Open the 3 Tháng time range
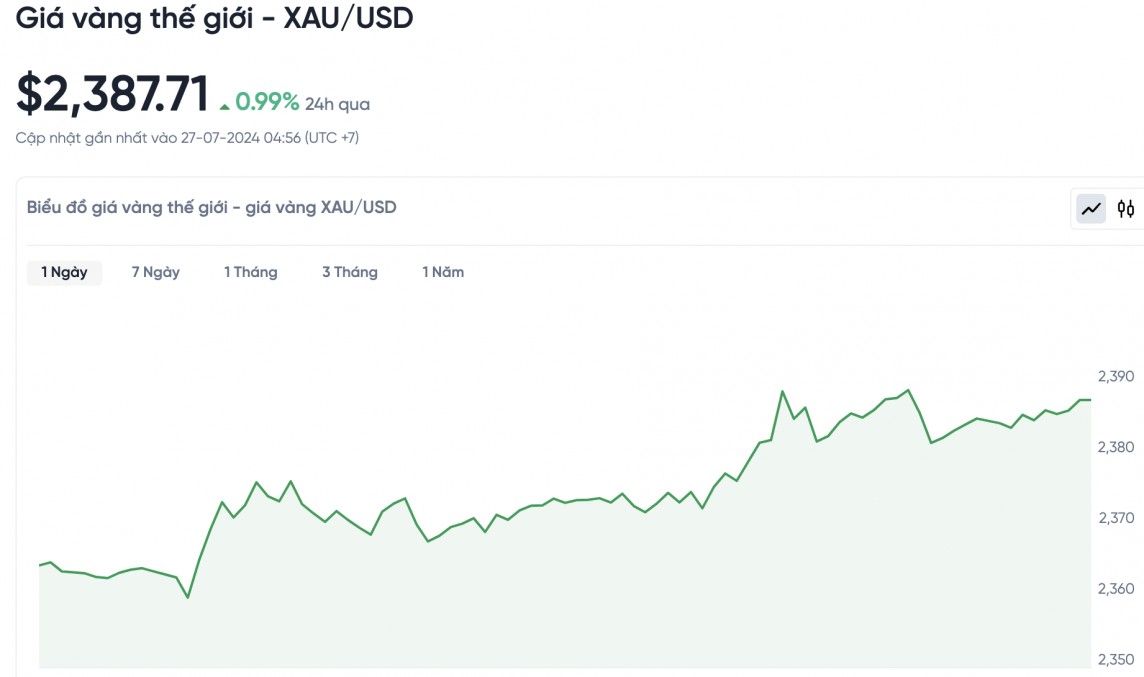Image resolution: width=1144 pixels, height=677 pixels. (349, 272)
